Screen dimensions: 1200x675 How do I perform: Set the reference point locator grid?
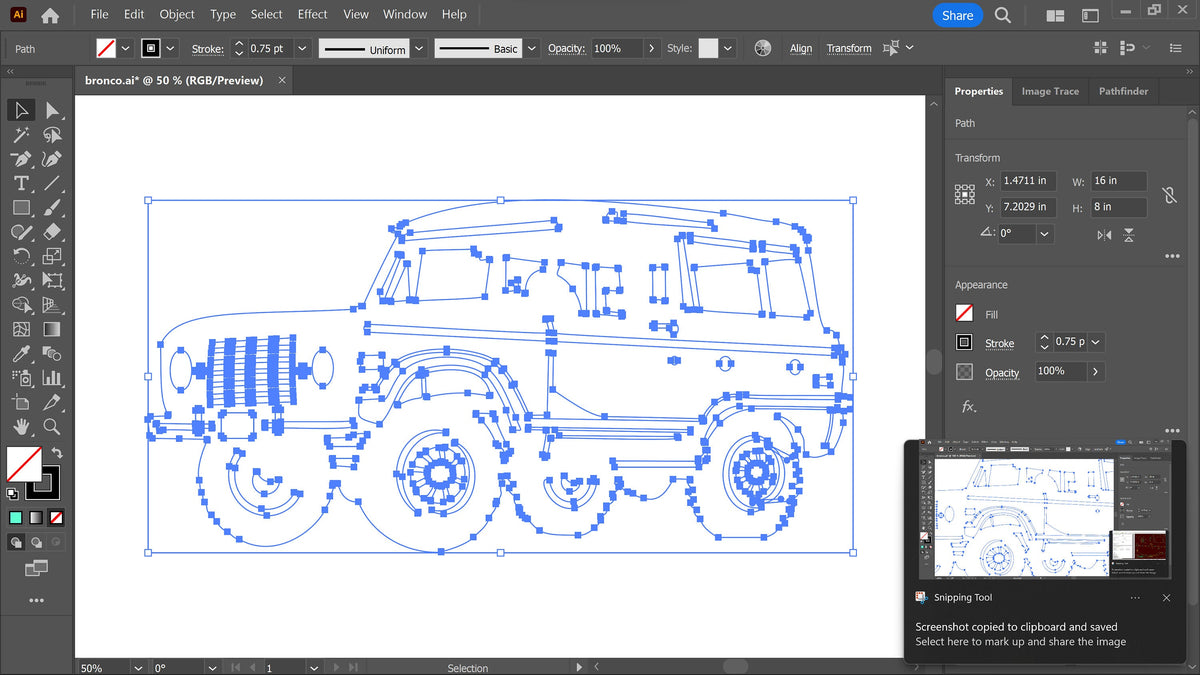965,194
